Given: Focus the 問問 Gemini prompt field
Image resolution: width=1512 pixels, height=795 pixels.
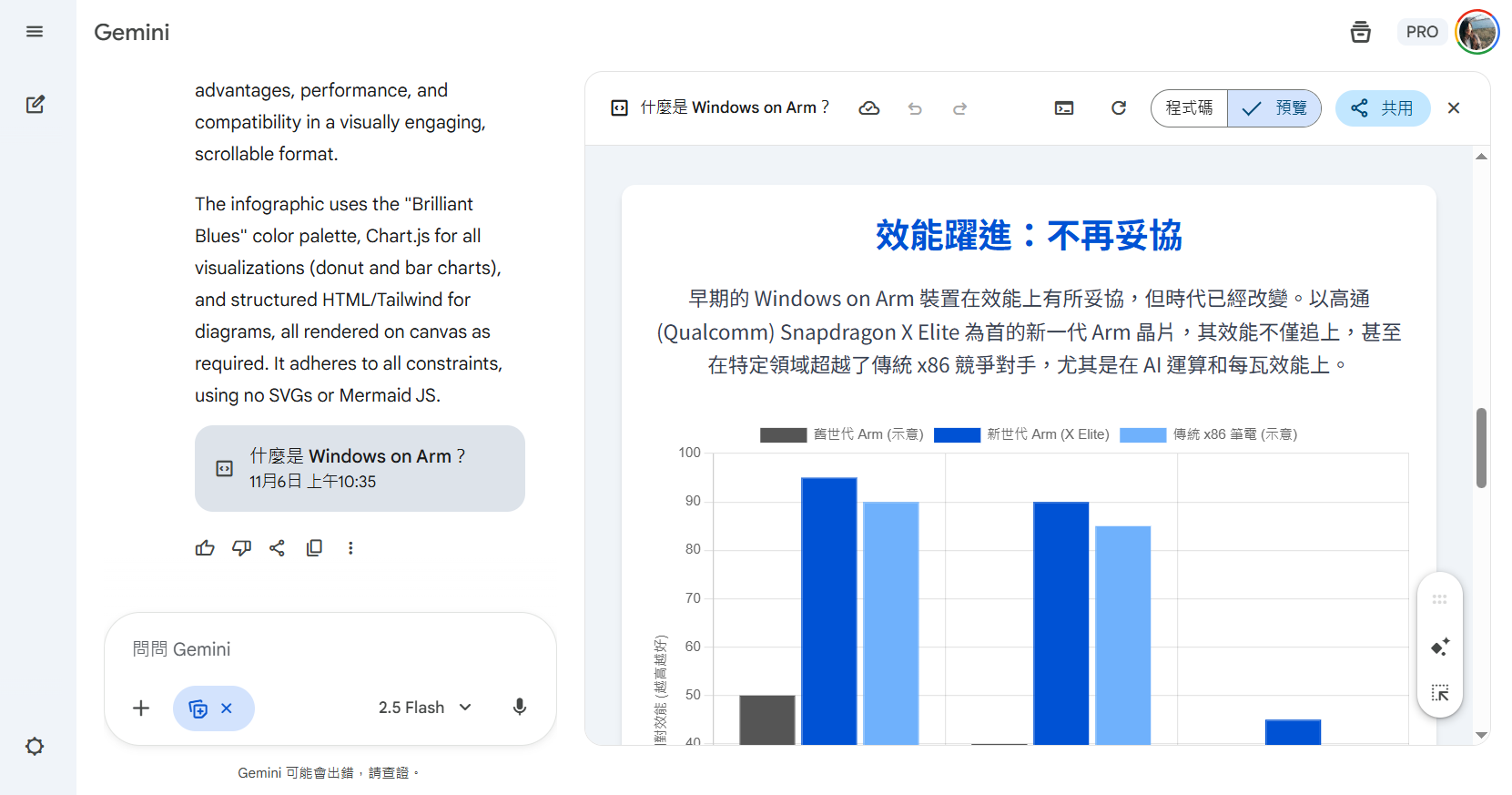Looking at the screenshot, I should [x=330, y=649].
